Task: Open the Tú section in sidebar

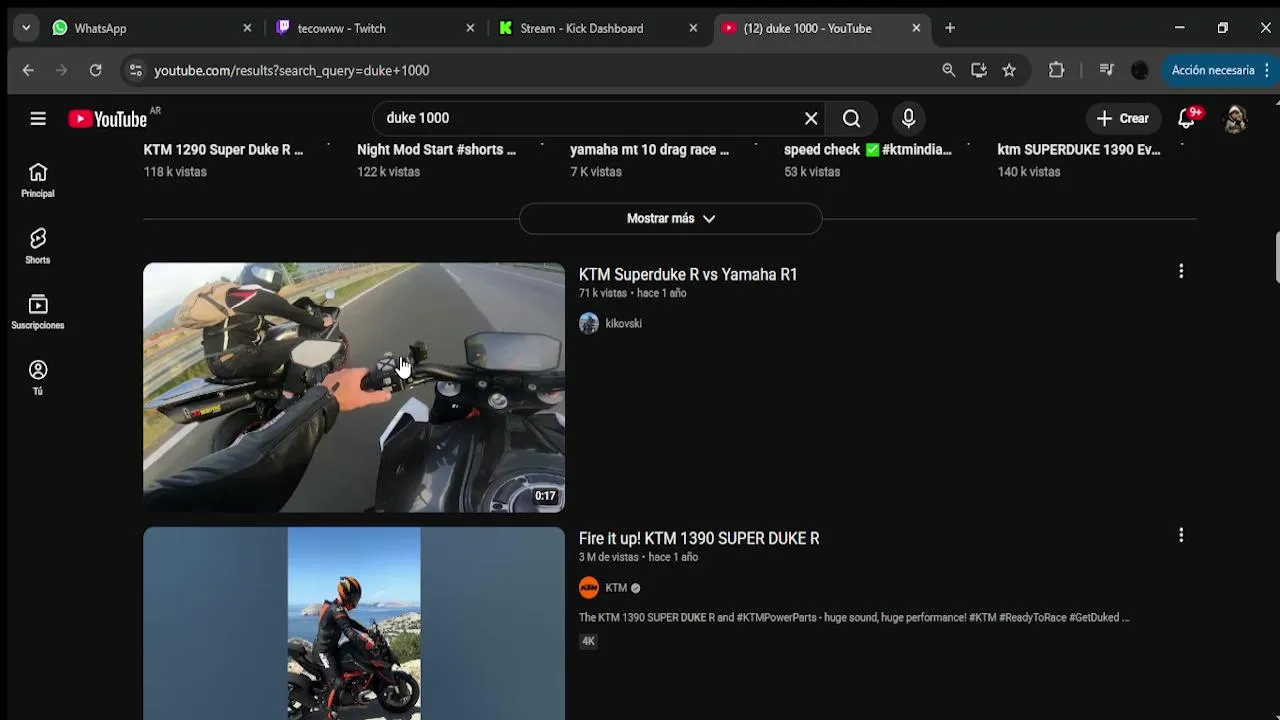Action: tap(38, 378)
